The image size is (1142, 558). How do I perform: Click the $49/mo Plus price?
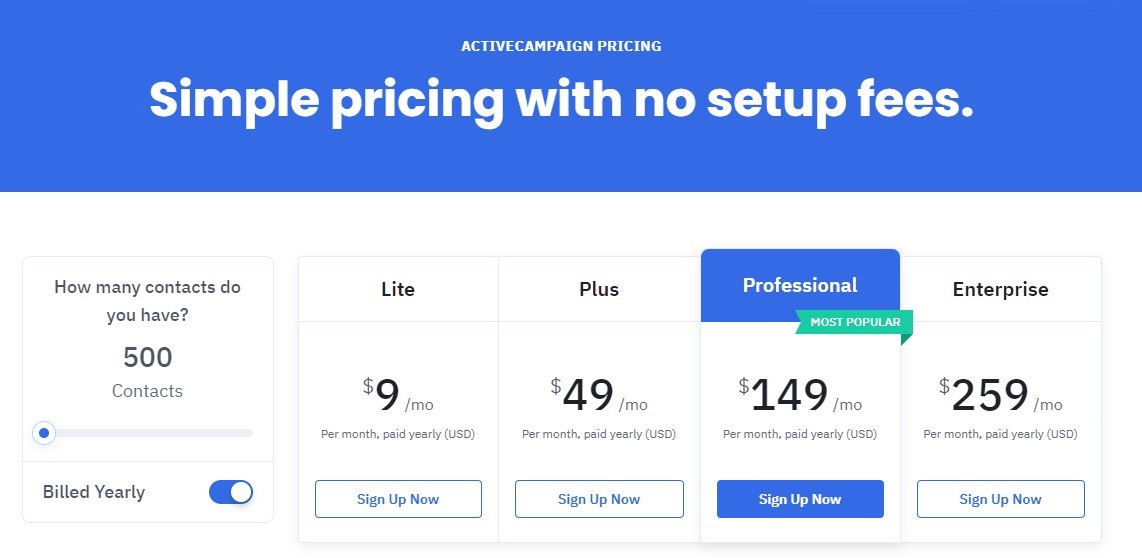click(x=599, y=396)
